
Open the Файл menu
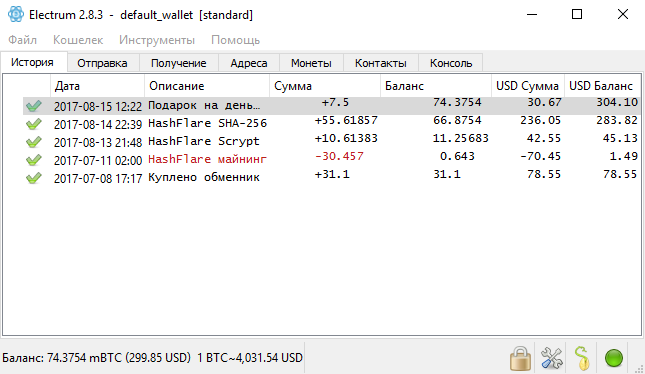pyautogui.click(x=23, y=40)
